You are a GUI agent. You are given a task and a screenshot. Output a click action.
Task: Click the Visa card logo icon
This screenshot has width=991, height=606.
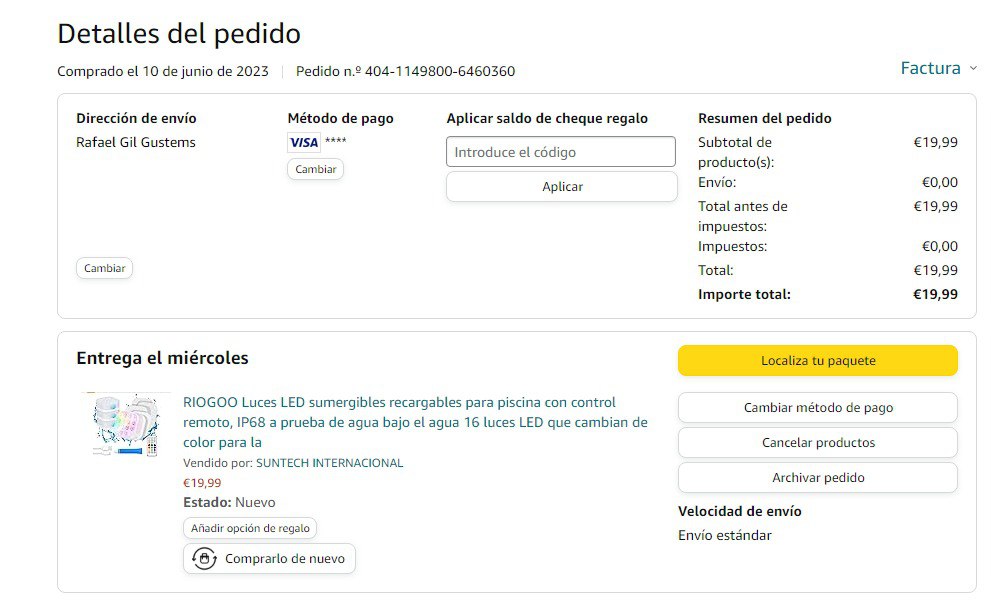point(303,142)
